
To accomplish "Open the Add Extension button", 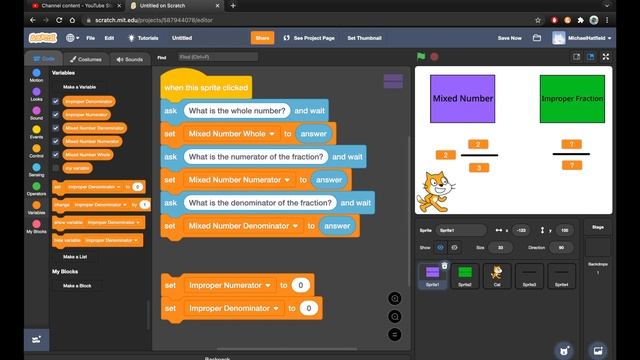I will pyautogui.click(x=36, y=340).
